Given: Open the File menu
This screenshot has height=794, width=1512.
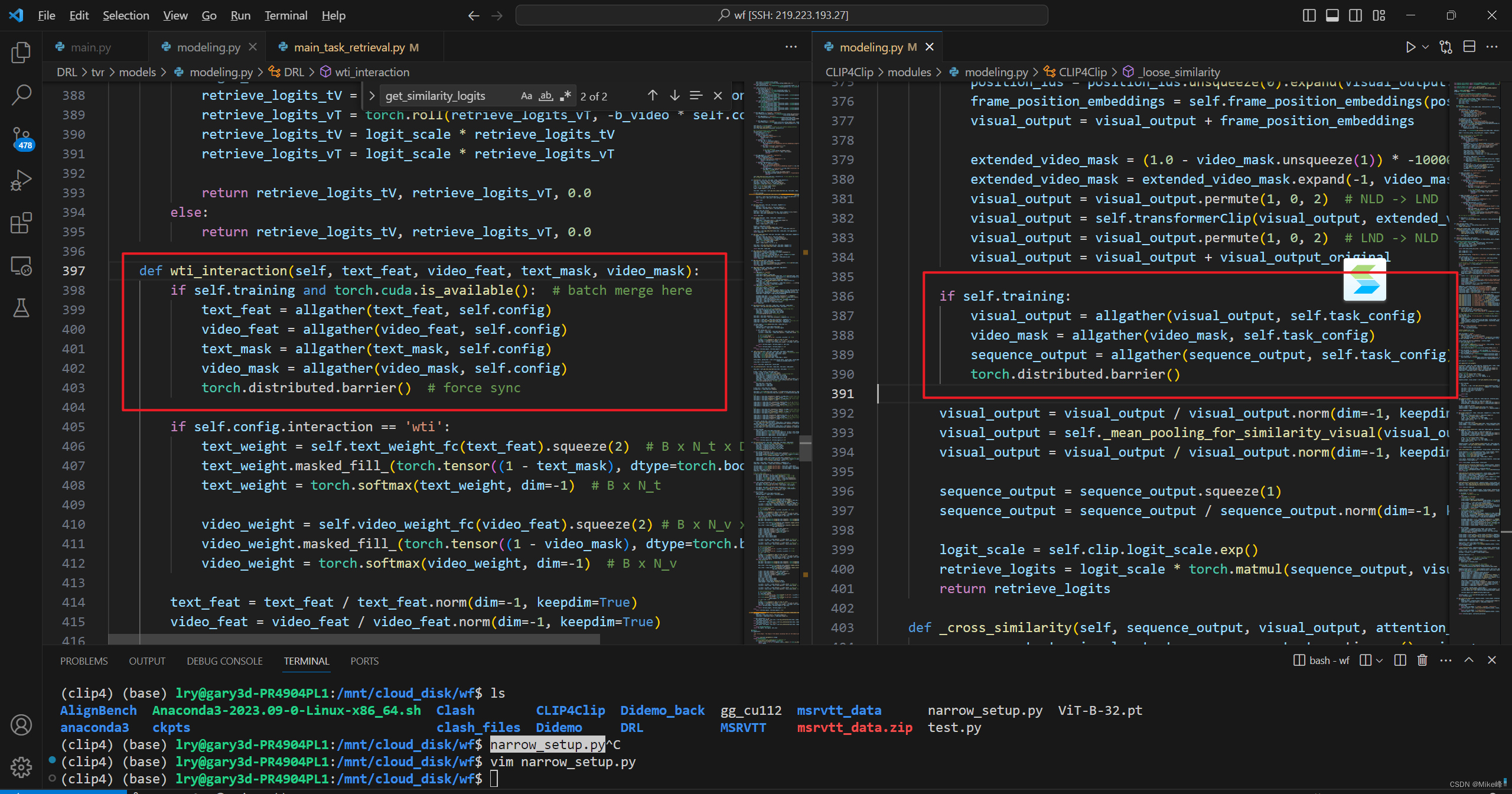Looking at the screenshot, I should pyautogui.click(x=46, y=15).
